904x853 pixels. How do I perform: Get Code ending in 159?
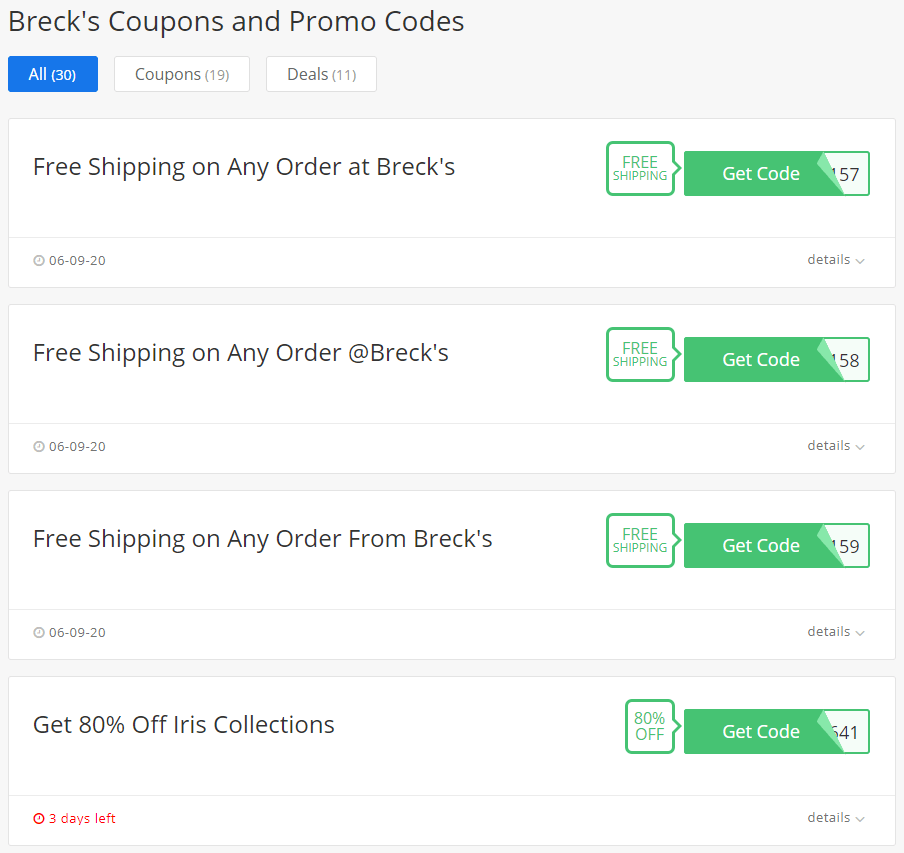click(x=777, y=546)
